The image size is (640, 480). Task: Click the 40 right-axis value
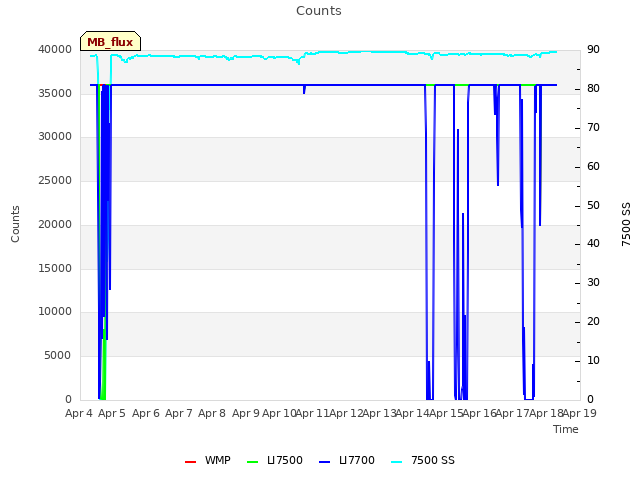pos(593,244)
